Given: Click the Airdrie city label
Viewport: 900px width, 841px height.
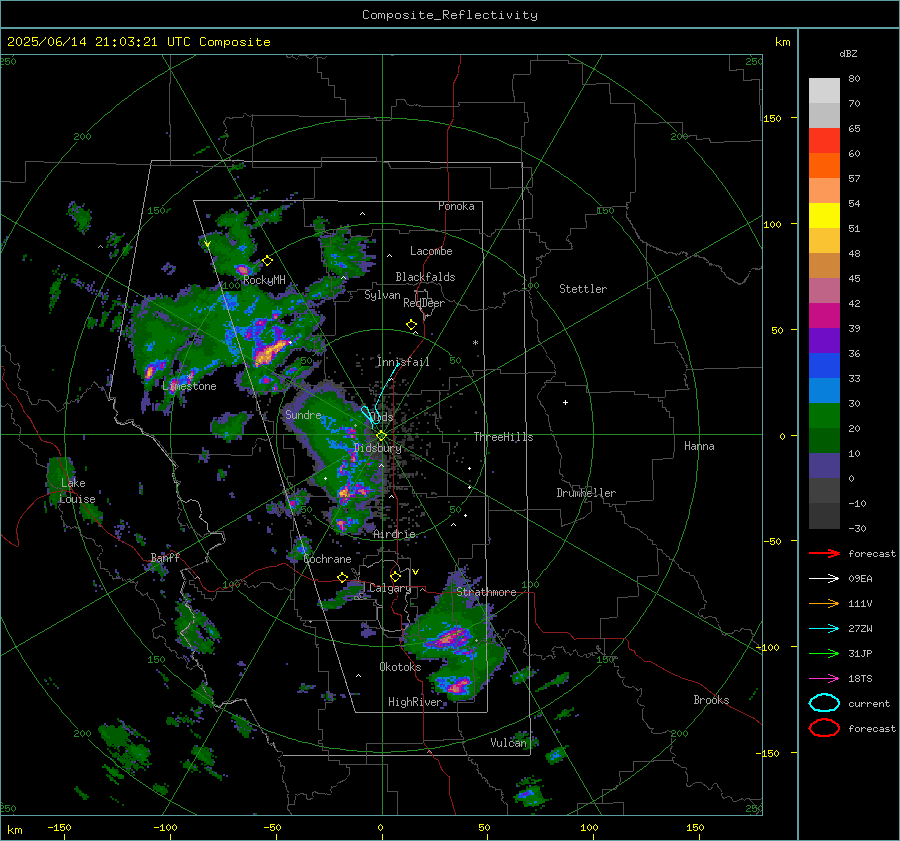Looking at the screenshot, I should [x=394, y=534].
